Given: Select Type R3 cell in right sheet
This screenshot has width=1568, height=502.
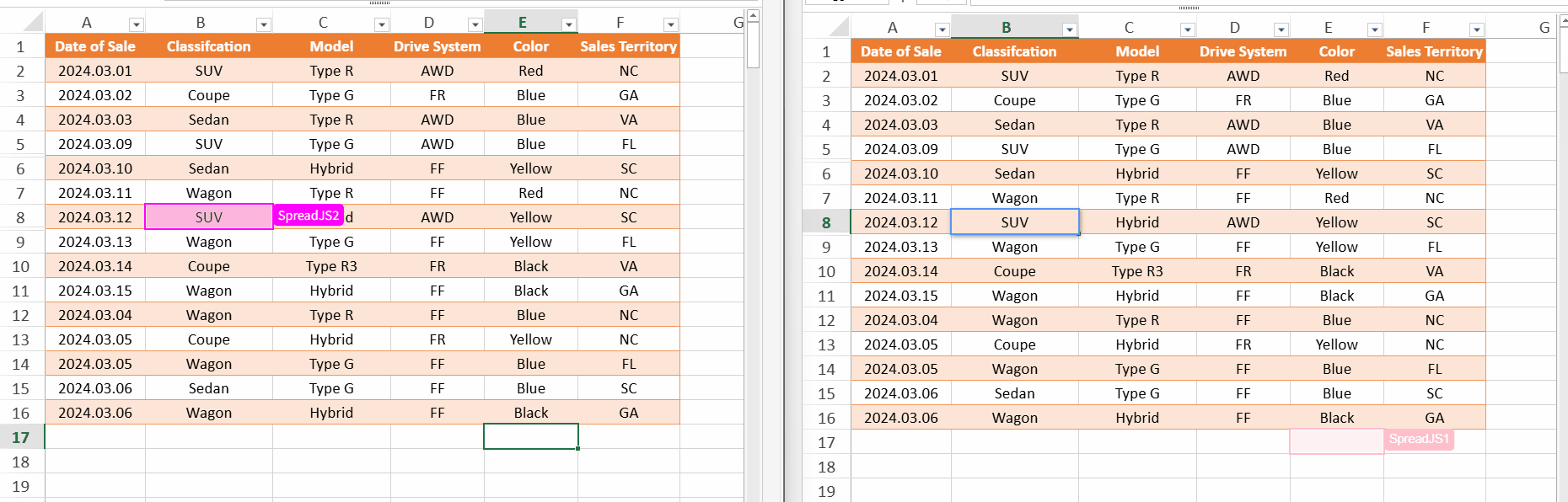Looking at the screenshot, I should pos(1137,271).
